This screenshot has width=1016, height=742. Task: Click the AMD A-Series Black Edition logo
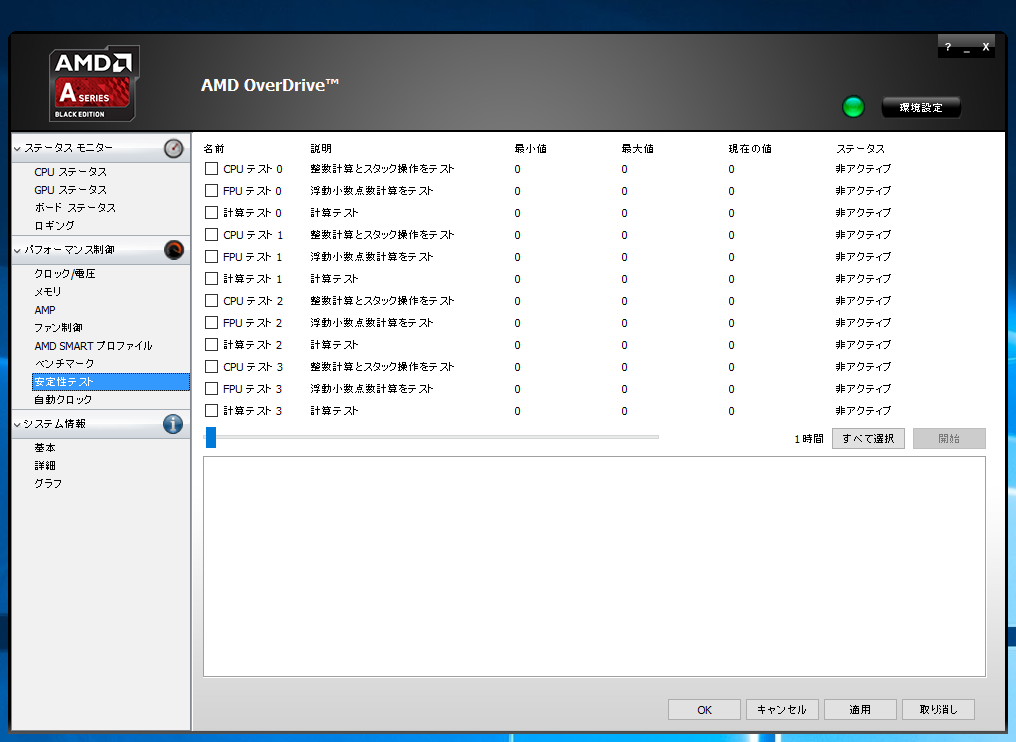coord(94,84)
